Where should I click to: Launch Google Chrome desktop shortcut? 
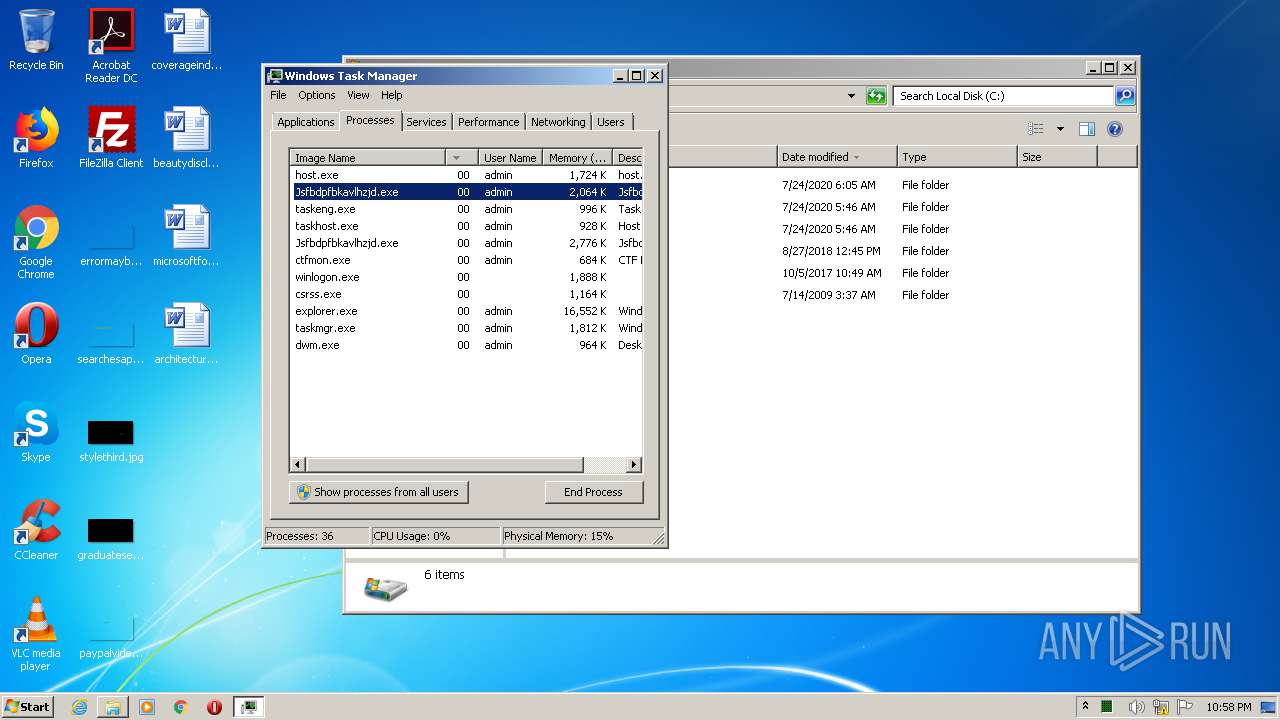click(x=36, y=242)
